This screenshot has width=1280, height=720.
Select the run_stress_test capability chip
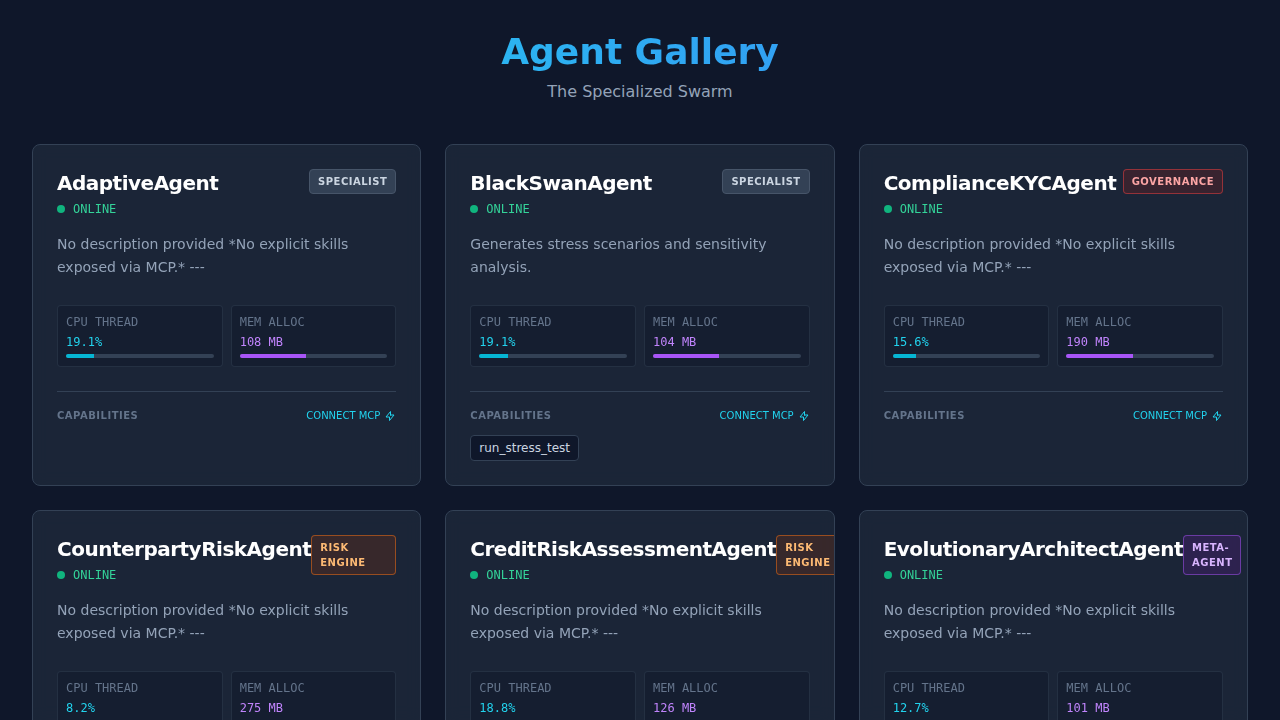tap(524, 448)
